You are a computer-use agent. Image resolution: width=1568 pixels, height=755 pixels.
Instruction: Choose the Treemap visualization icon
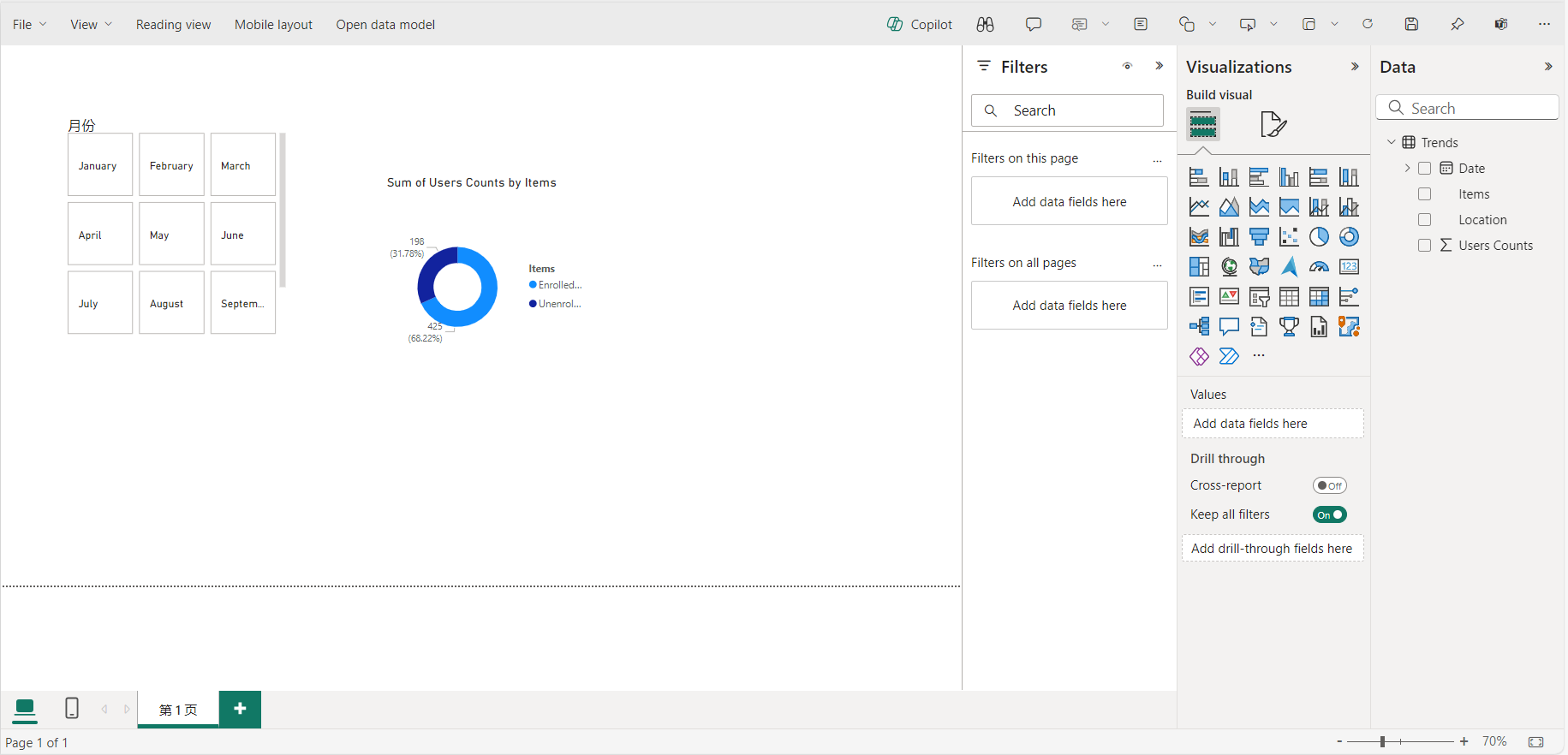tap(1199, 267)
